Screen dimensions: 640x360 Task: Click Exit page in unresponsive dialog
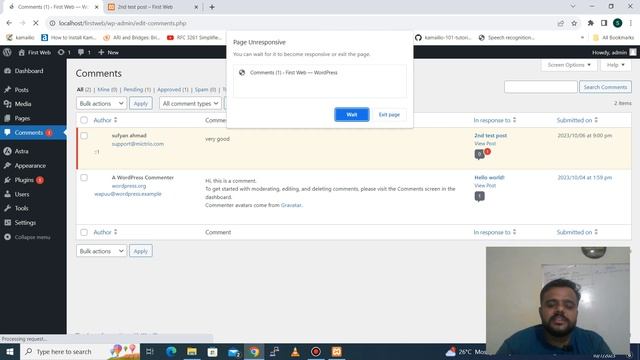point(389,115)
